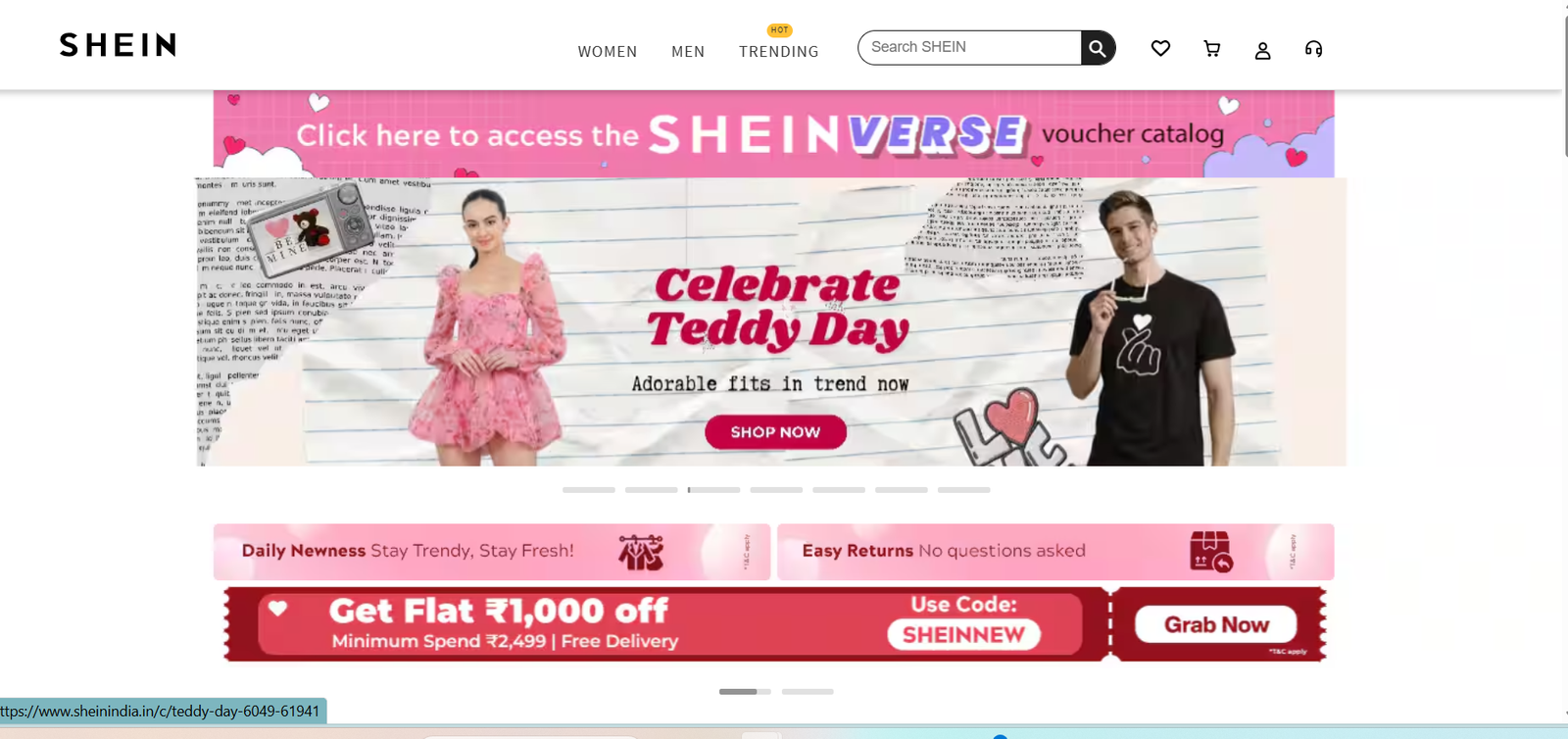
Task: Click the Grab Now button
Action: click(1216, 624)
